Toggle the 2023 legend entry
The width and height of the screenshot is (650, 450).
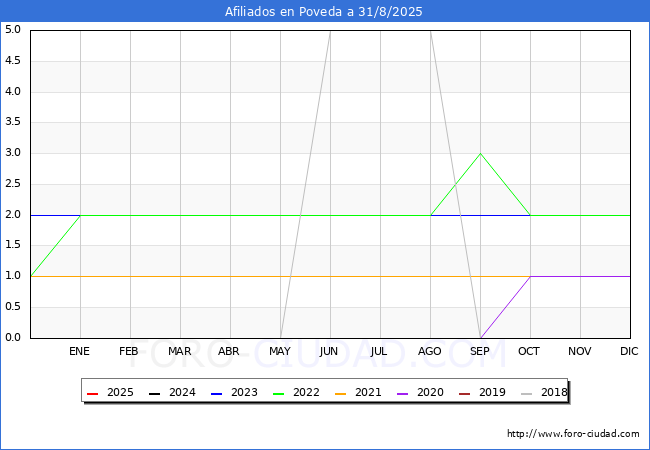[230, 393]
